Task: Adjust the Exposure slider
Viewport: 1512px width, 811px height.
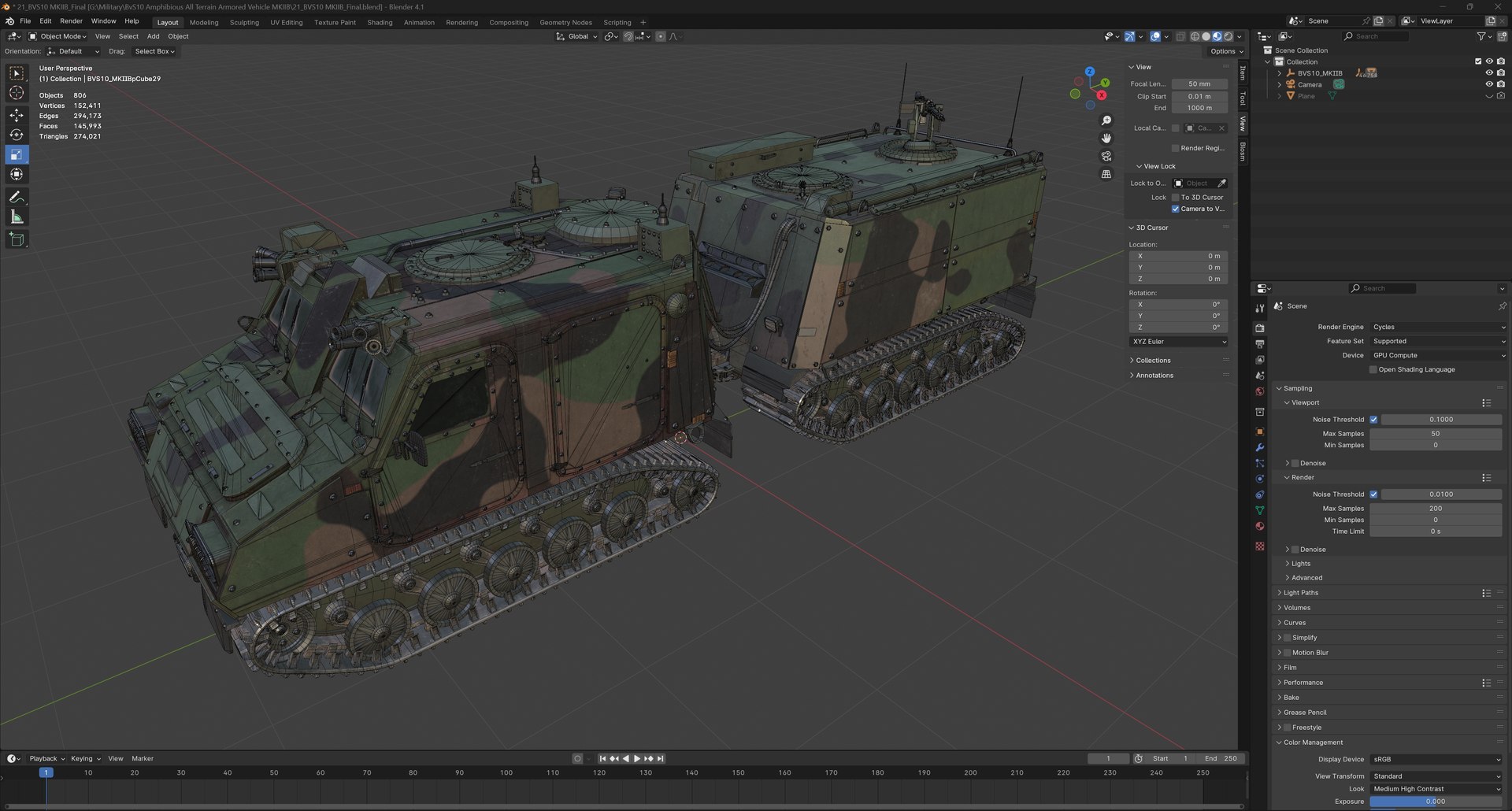Action: click(1436, 802)
